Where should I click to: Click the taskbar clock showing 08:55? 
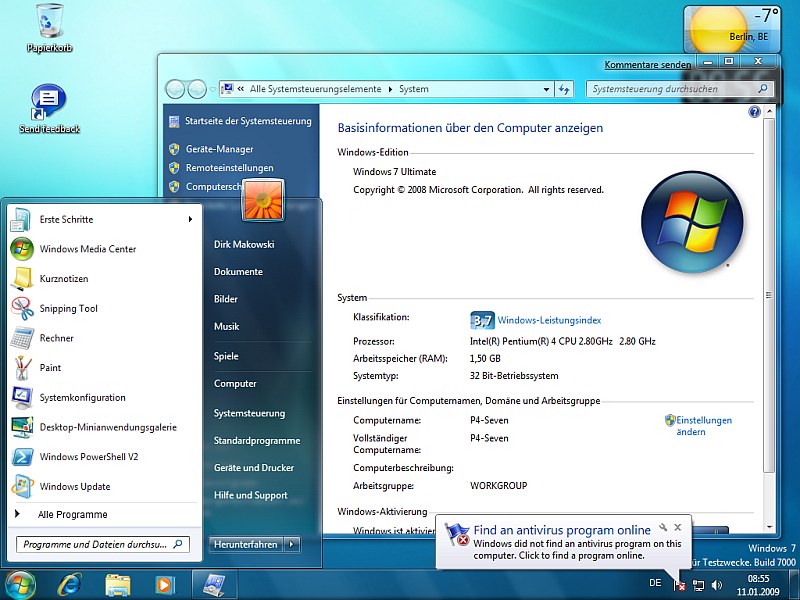click(758, 585)
